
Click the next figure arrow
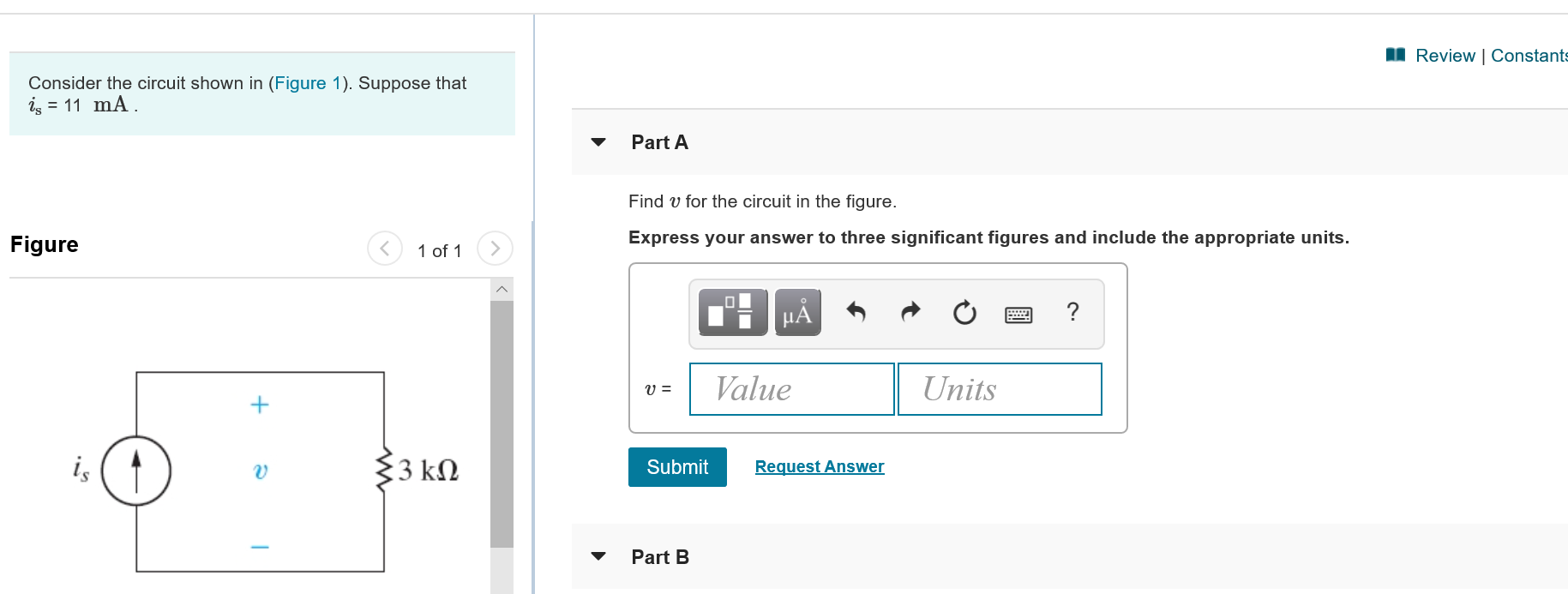495,249
